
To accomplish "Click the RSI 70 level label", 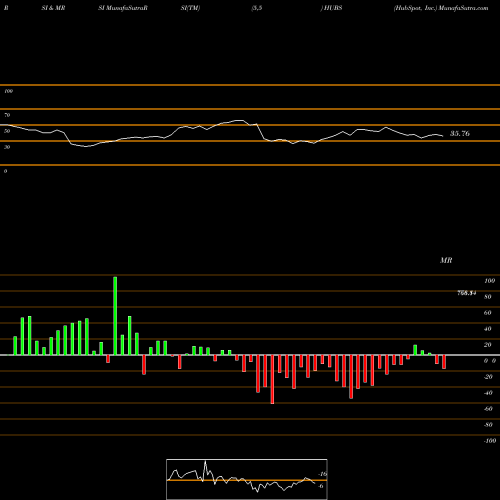I will point(7,115).
